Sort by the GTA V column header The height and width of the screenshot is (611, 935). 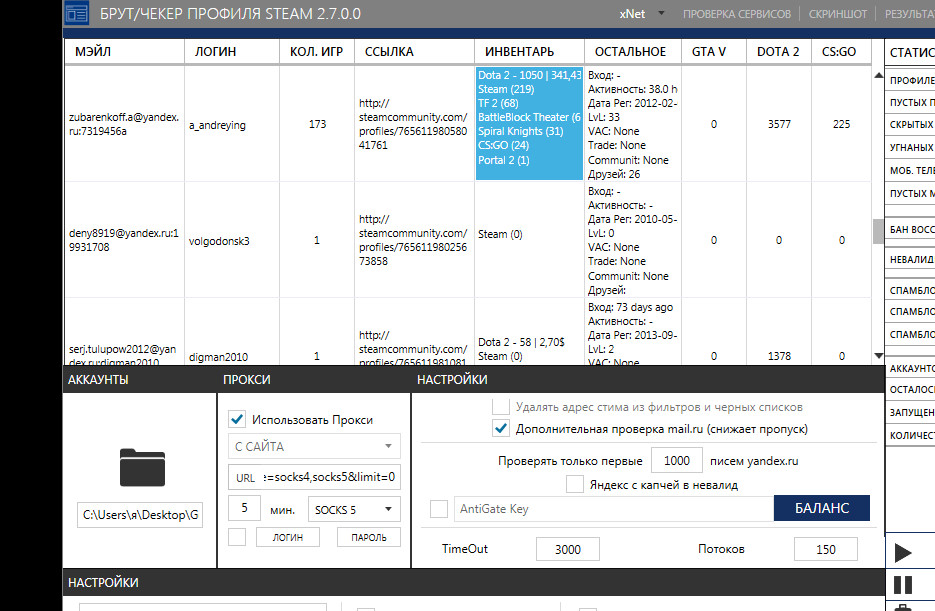(x=714, y=52)
